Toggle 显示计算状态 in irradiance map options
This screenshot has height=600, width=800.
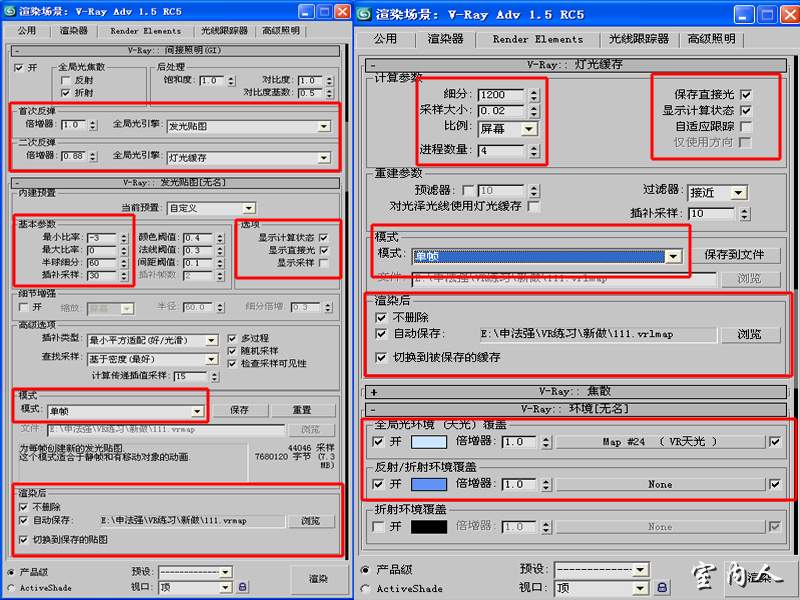click(x=323, y=237)
